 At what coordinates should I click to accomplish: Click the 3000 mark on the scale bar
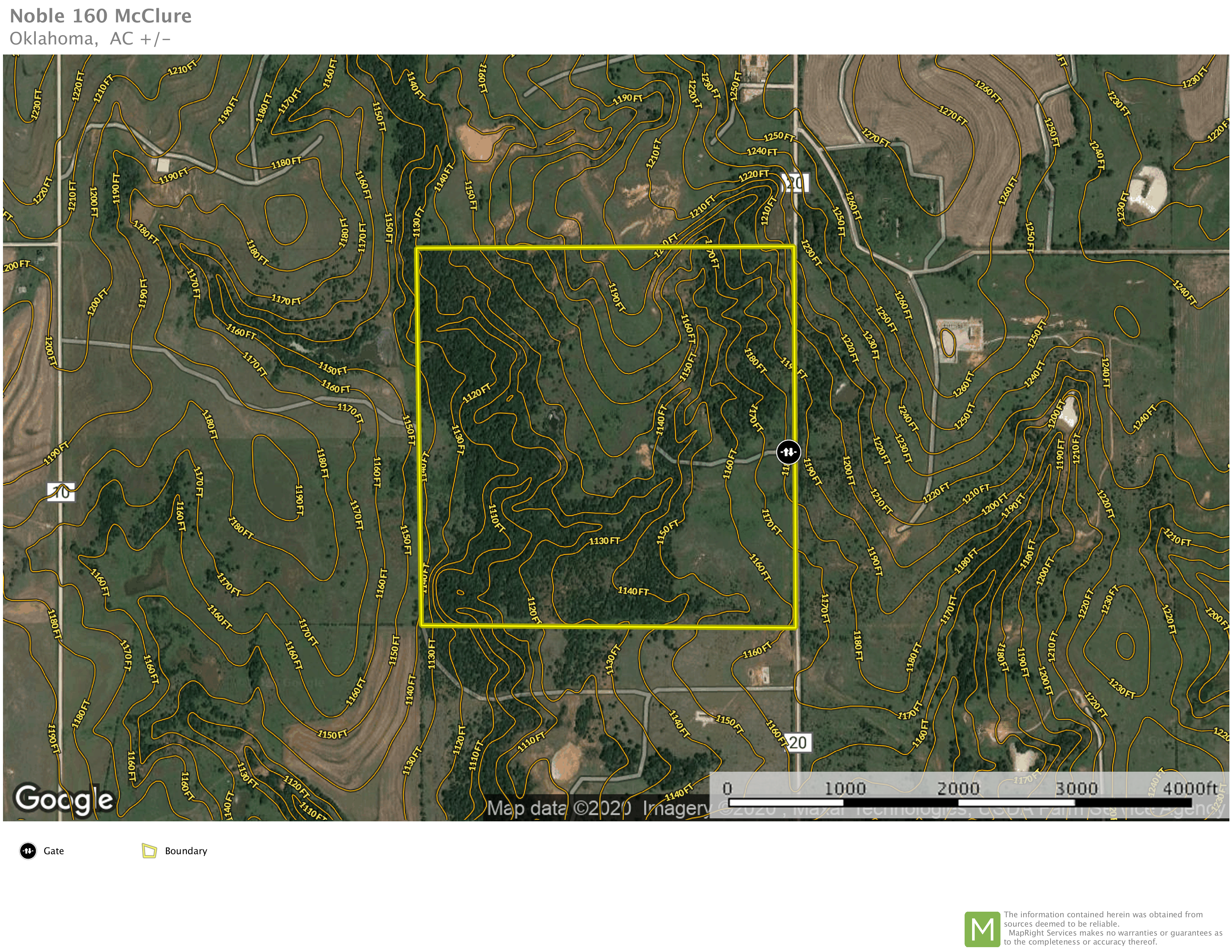coord(1076,788)
